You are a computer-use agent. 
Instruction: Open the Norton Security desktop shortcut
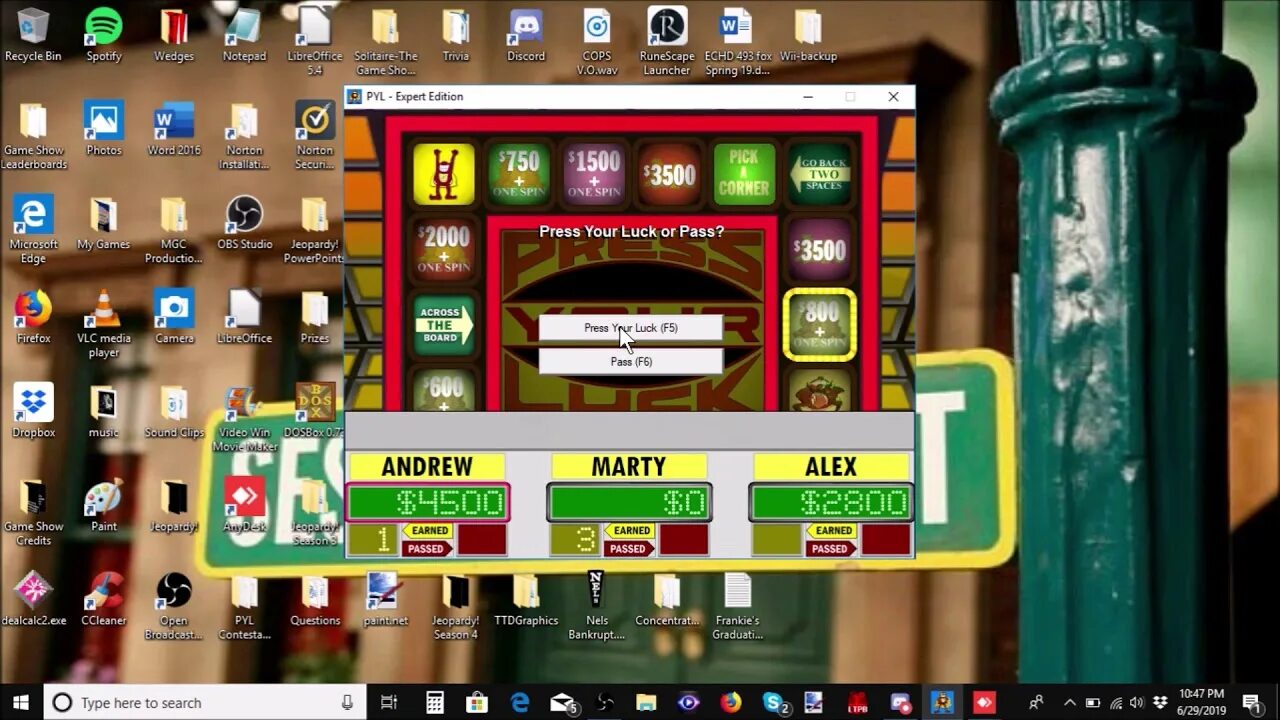tap(315, 135)
